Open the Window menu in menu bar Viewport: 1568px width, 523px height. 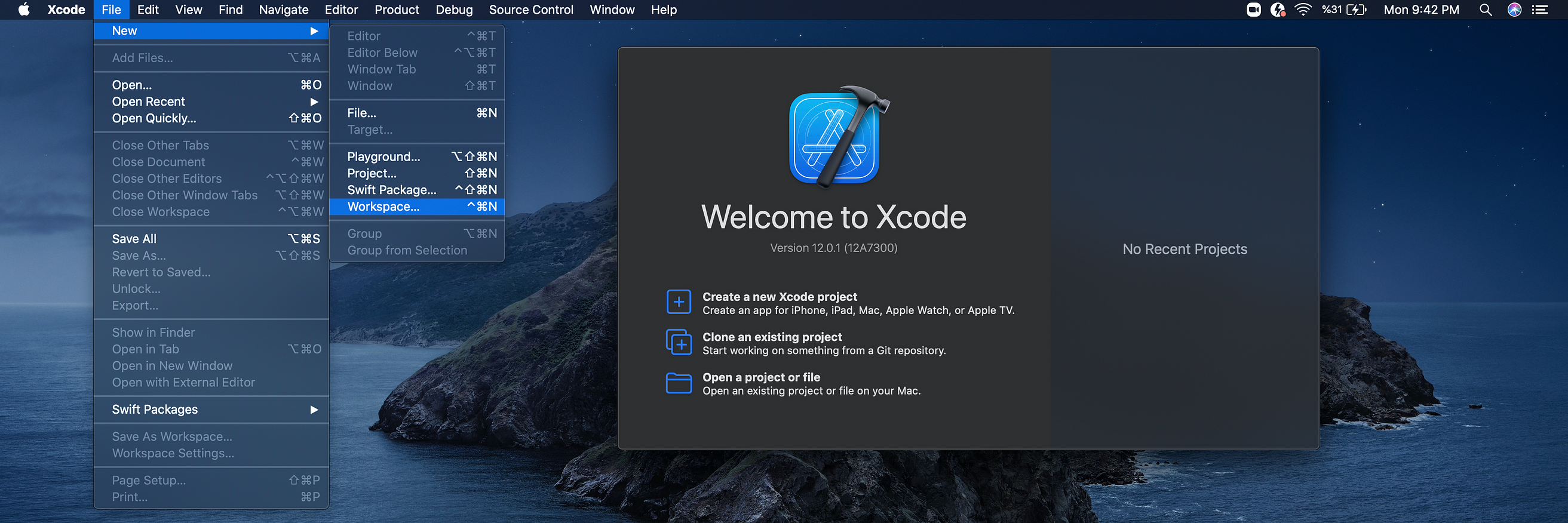point(612,10)
